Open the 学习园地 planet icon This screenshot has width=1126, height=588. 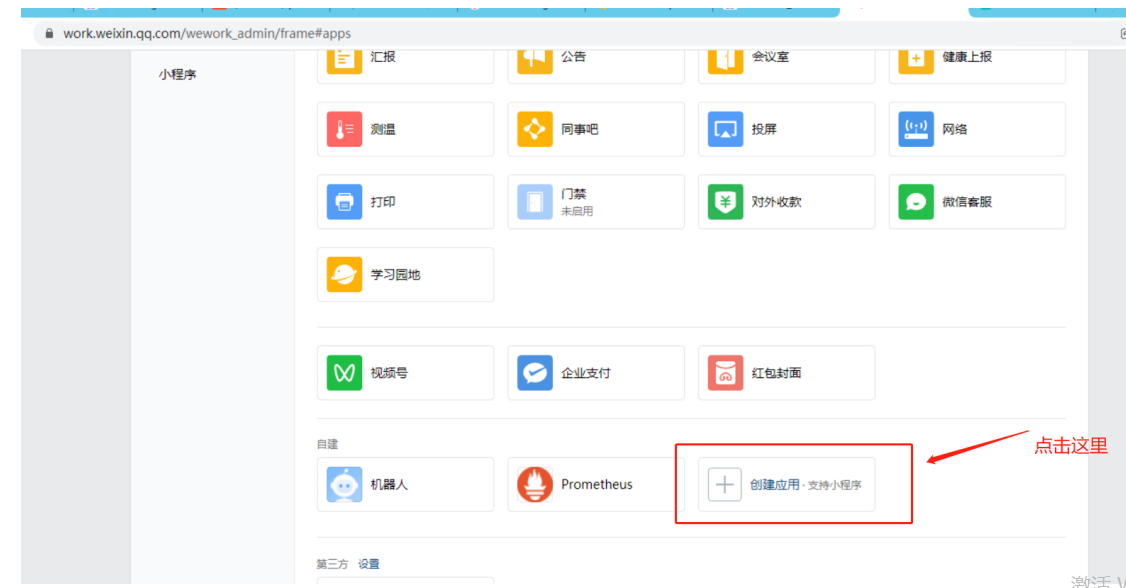(344, 274)
